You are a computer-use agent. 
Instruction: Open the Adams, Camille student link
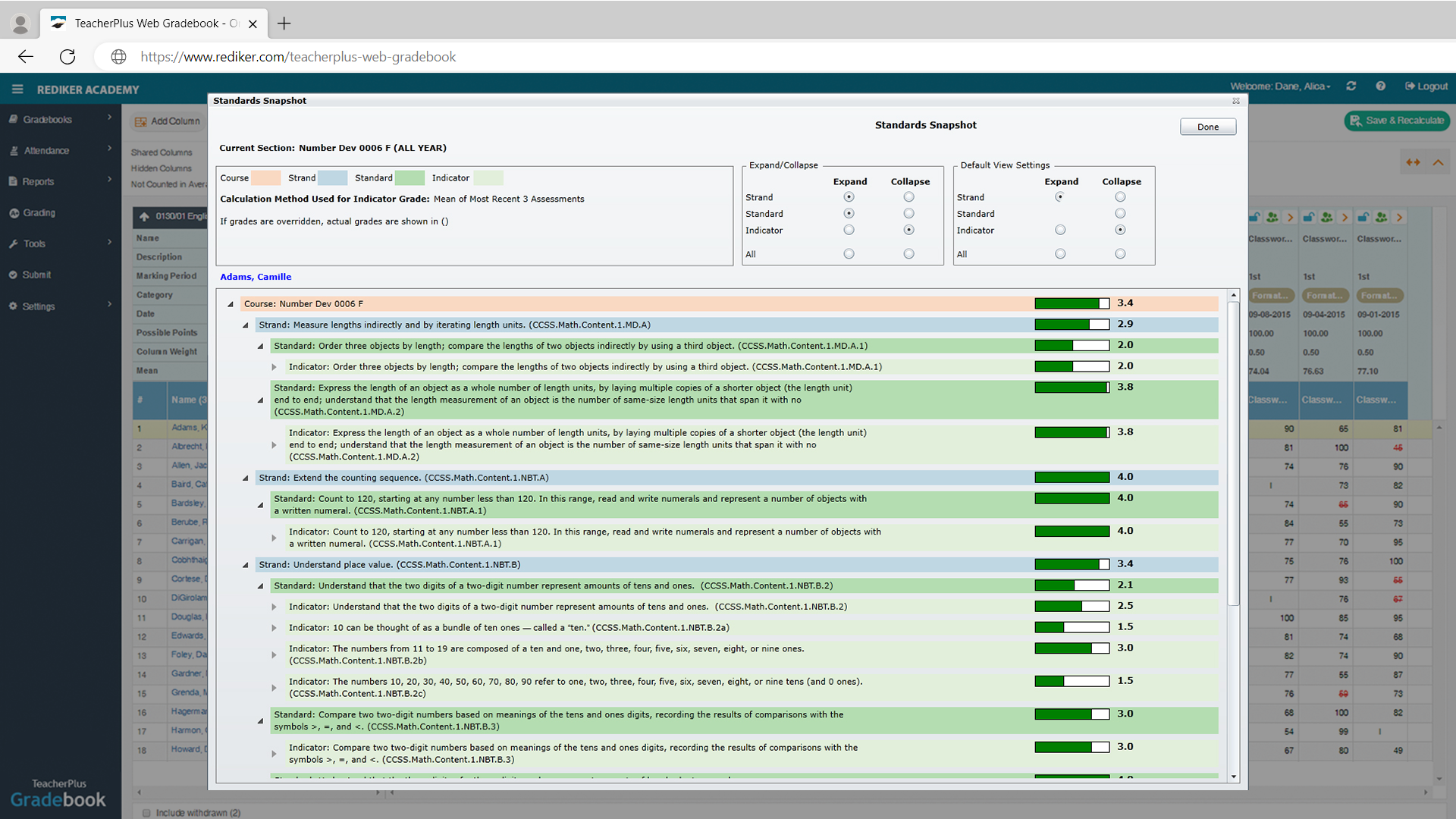coord(256,276)
